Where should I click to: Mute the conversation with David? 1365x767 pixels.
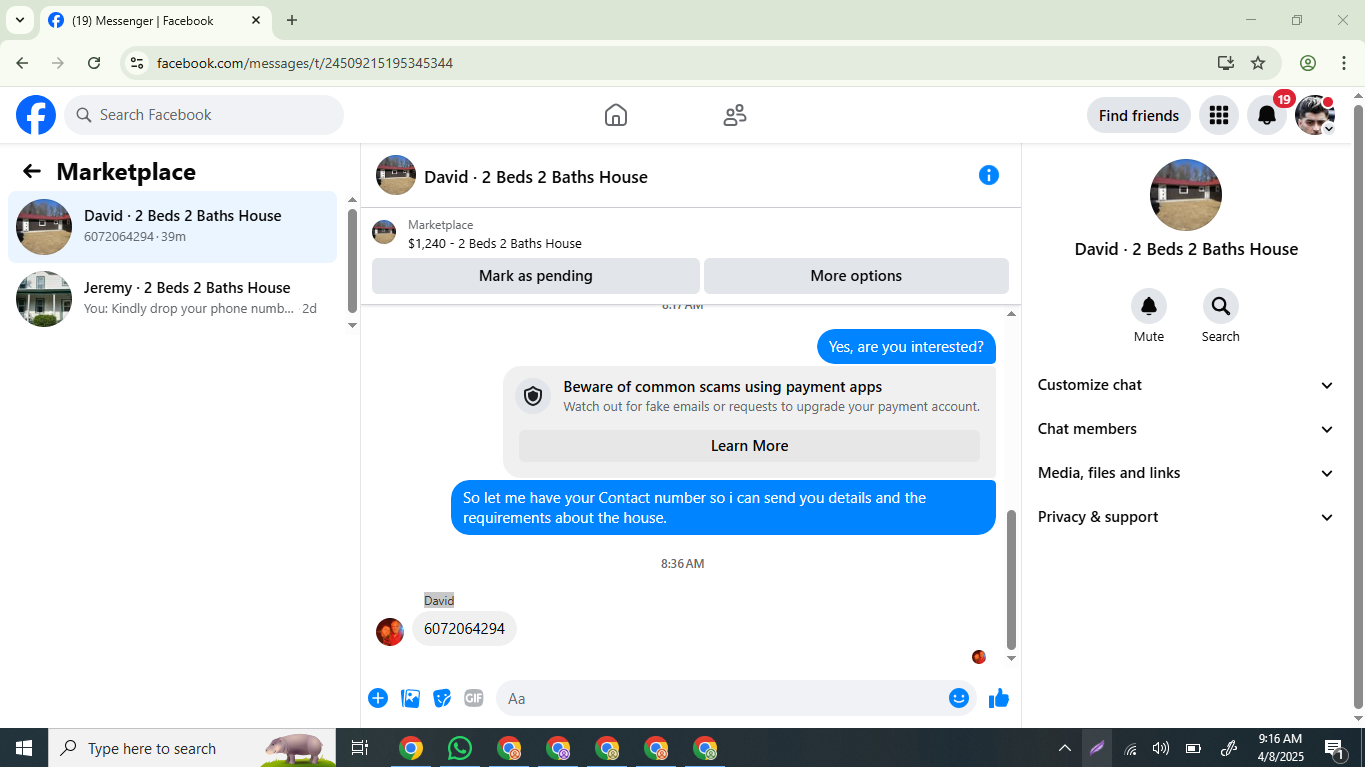[x=1149, y=306]
